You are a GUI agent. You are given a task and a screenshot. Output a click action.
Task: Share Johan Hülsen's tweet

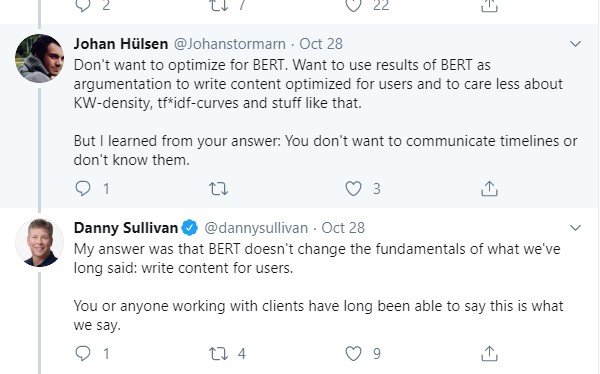click(x=489, y=188)
